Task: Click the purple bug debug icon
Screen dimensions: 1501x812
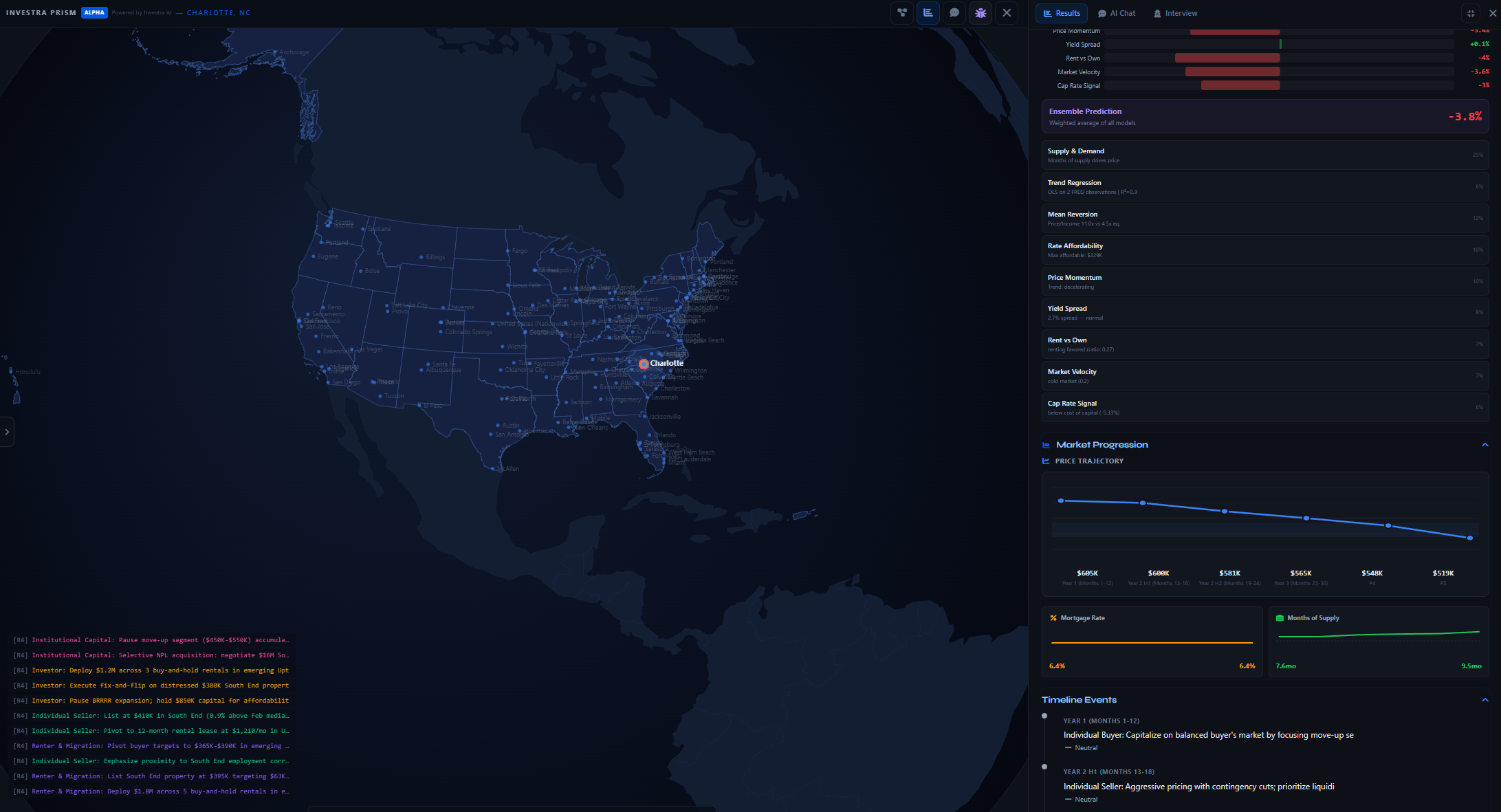Action: coord(980,13)
